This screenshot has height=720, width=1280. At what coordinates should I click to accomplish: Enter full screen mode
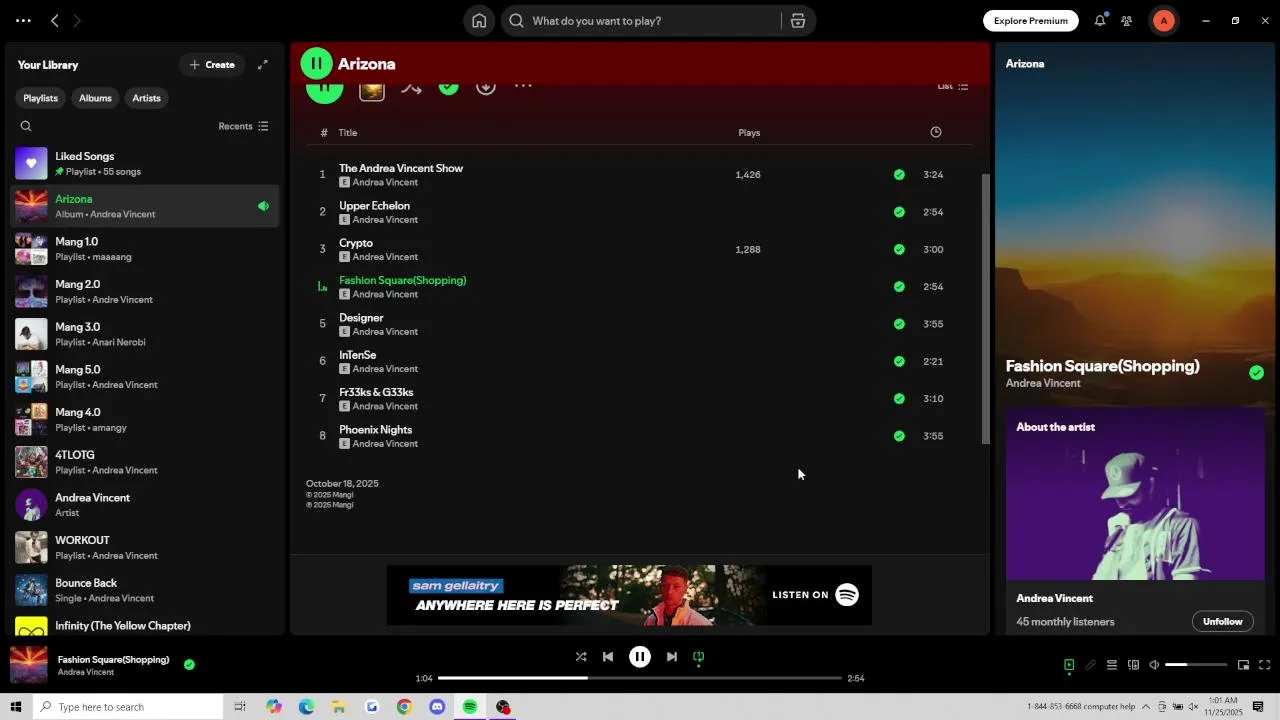pos(1264,665)
